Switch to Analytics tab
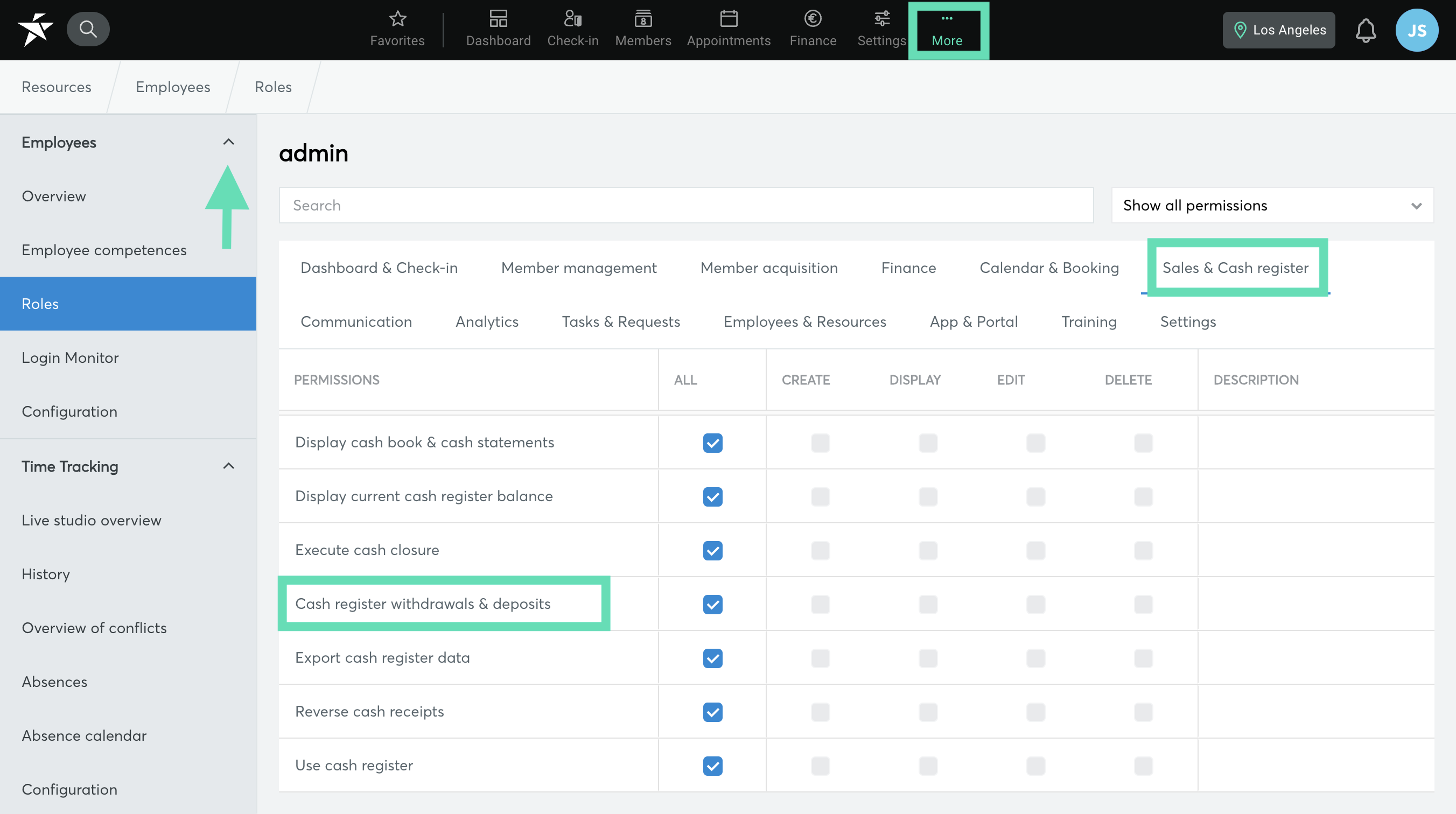This screenshot has width=1456, height=814. click(x=487, y=321)
